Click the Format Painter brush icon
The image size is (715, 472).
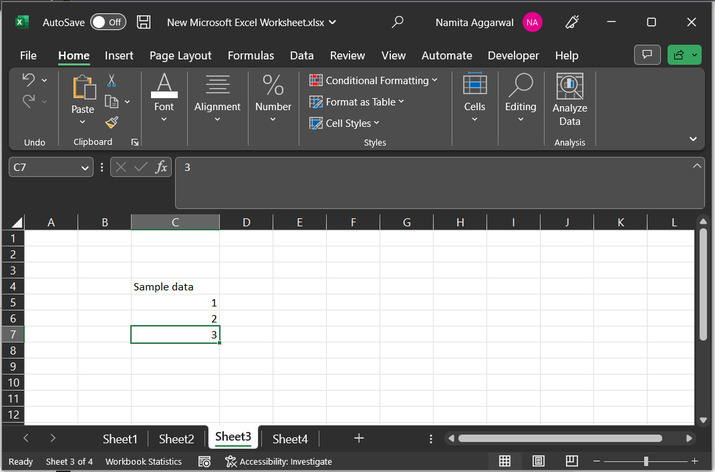pos(112,122)
